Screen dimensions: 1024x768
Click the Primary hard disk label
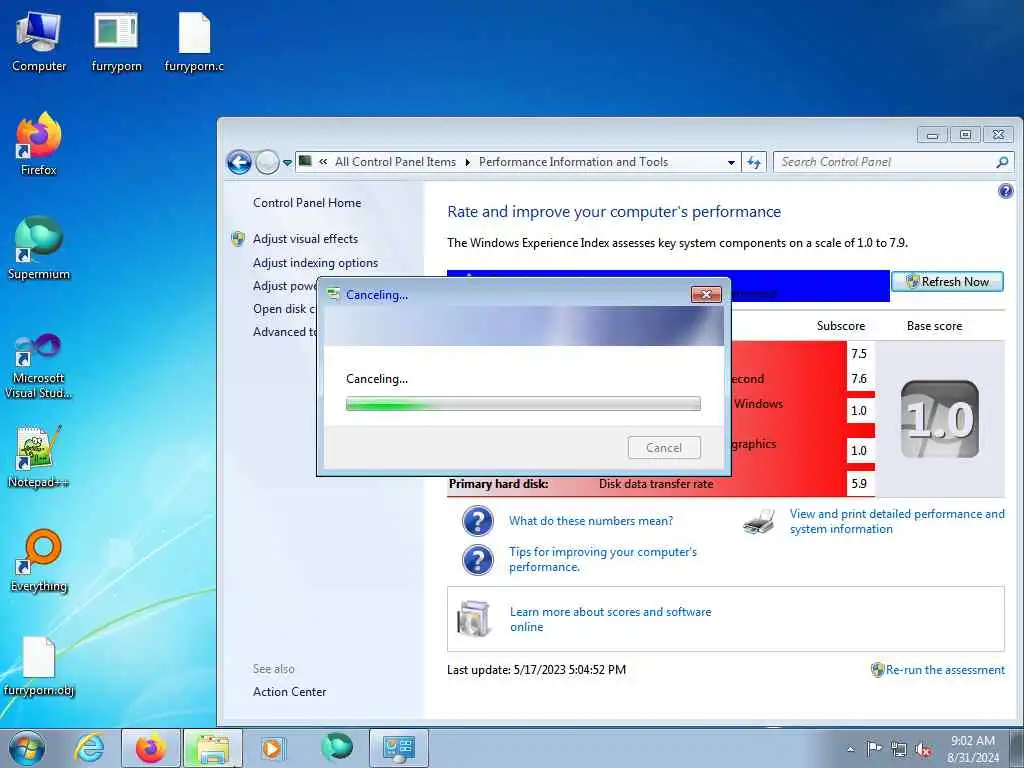pyautogui.click(x=498, y=484)
